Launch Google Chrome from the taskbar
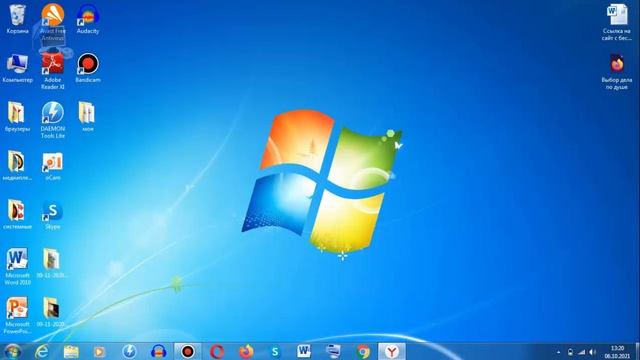 pyautogui.click(x=362, y=351)
